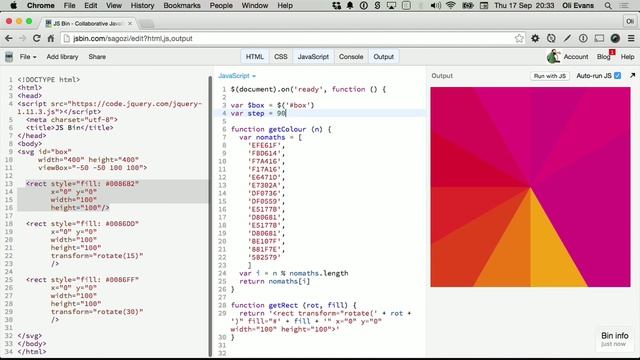640x360 pixels.
Task: Click the JS Bin logo icon
Action: click(9, 57)
